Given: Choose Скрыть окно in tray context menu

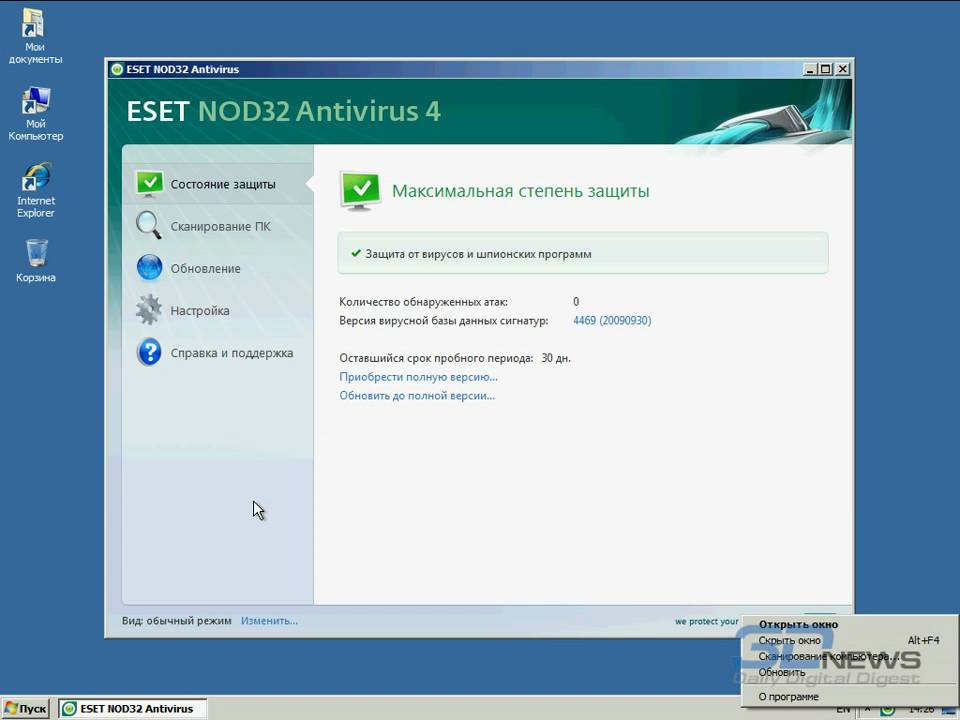Looking at the screenshot, I should pos(789,640).
